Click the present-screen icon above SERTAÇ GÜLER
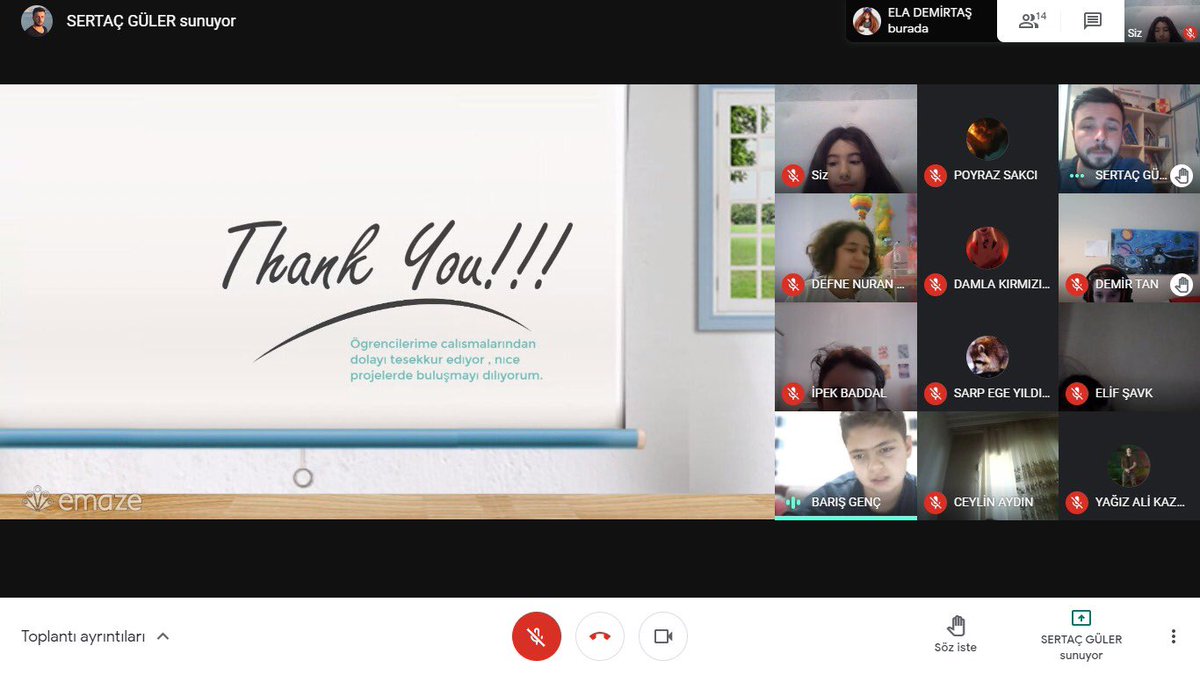Screen dimensions: 1200x675 (x=1081, y=618)
